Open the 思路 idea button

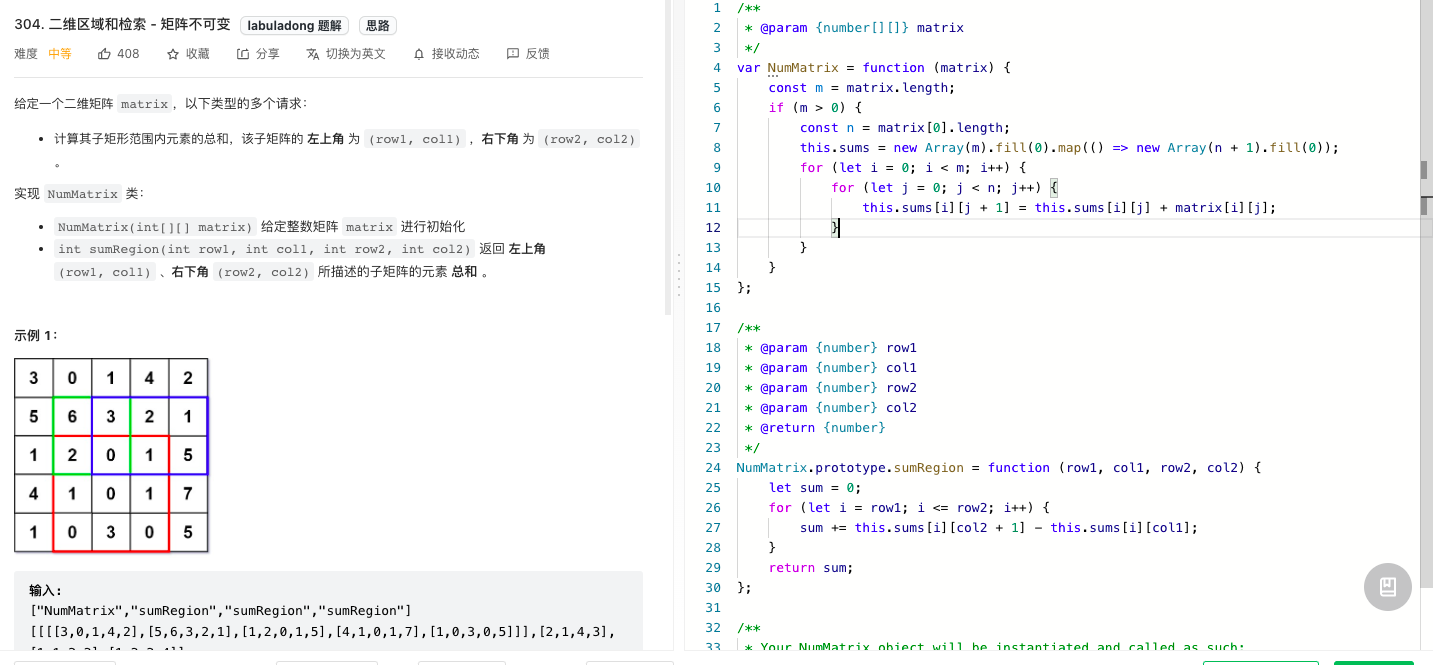coord(375,26)
